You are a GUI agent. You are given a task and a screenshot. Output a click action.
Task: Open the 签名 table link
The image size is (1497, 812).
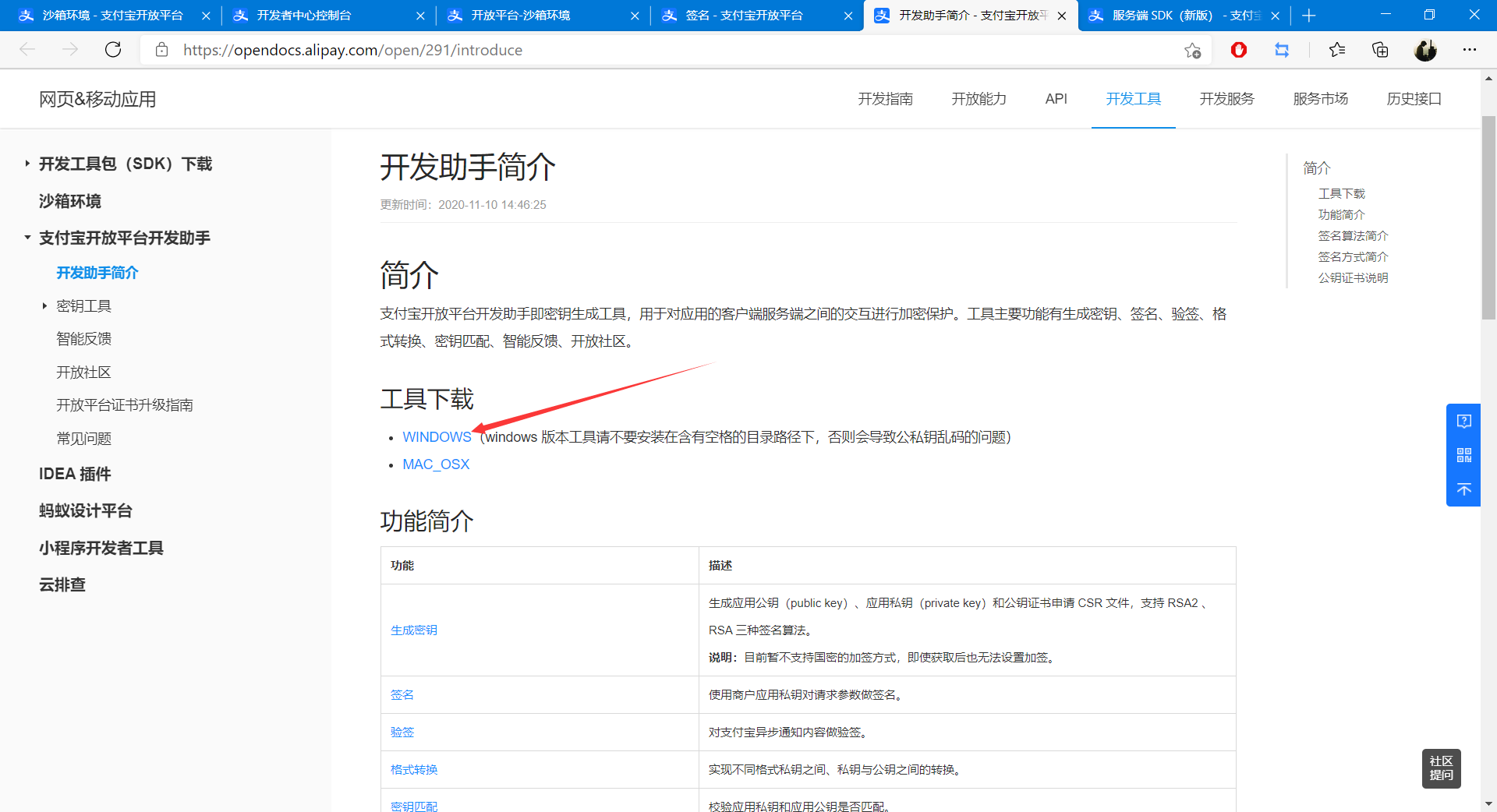coord(402,695)
